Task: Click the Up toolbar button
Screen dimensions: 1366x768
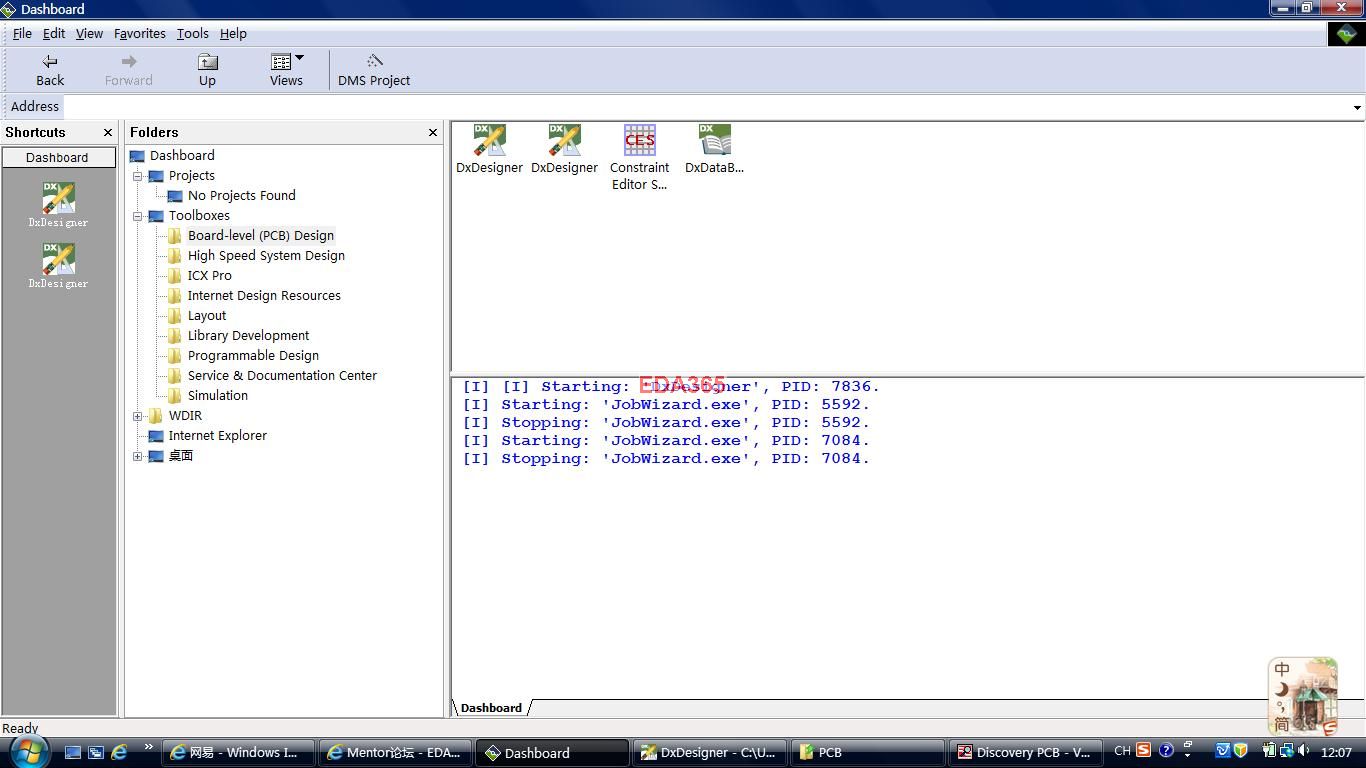Action: tap(207, 70)
